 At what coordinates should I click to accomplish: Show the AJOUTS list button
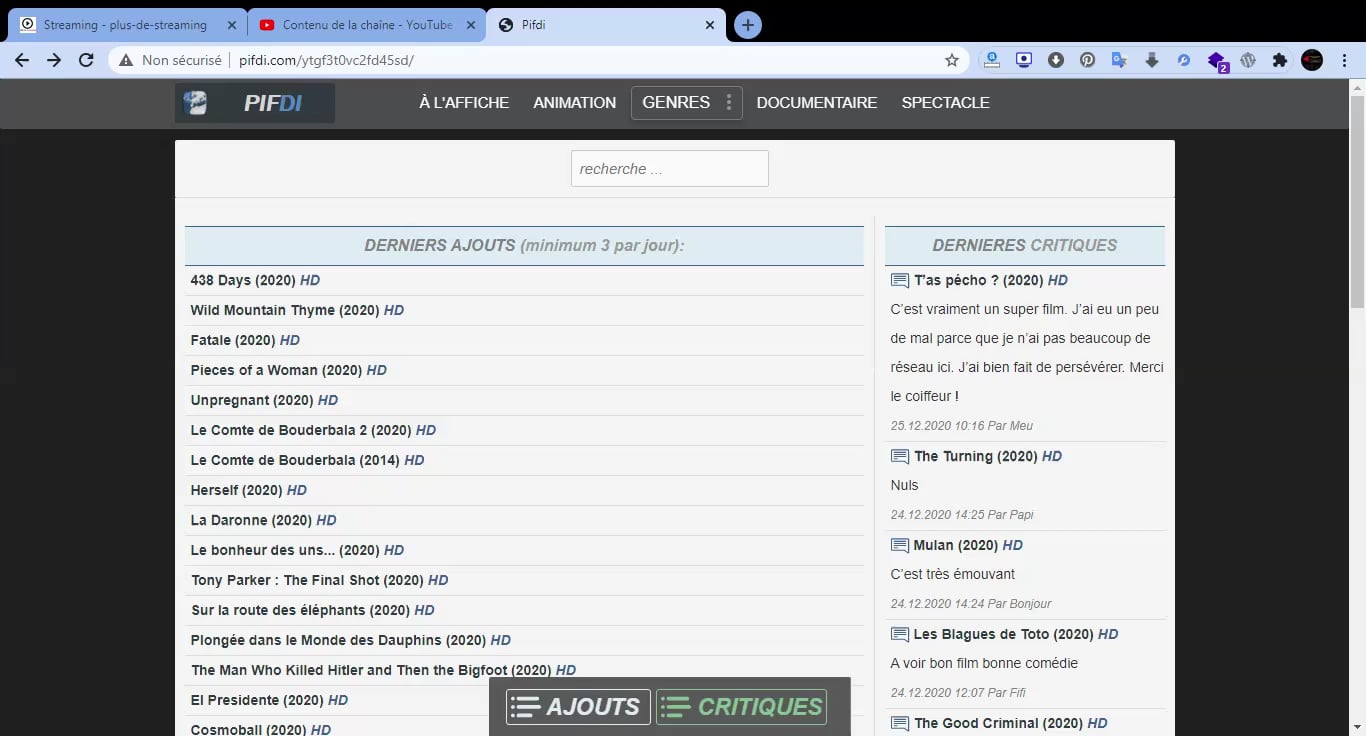click(578, 707)
